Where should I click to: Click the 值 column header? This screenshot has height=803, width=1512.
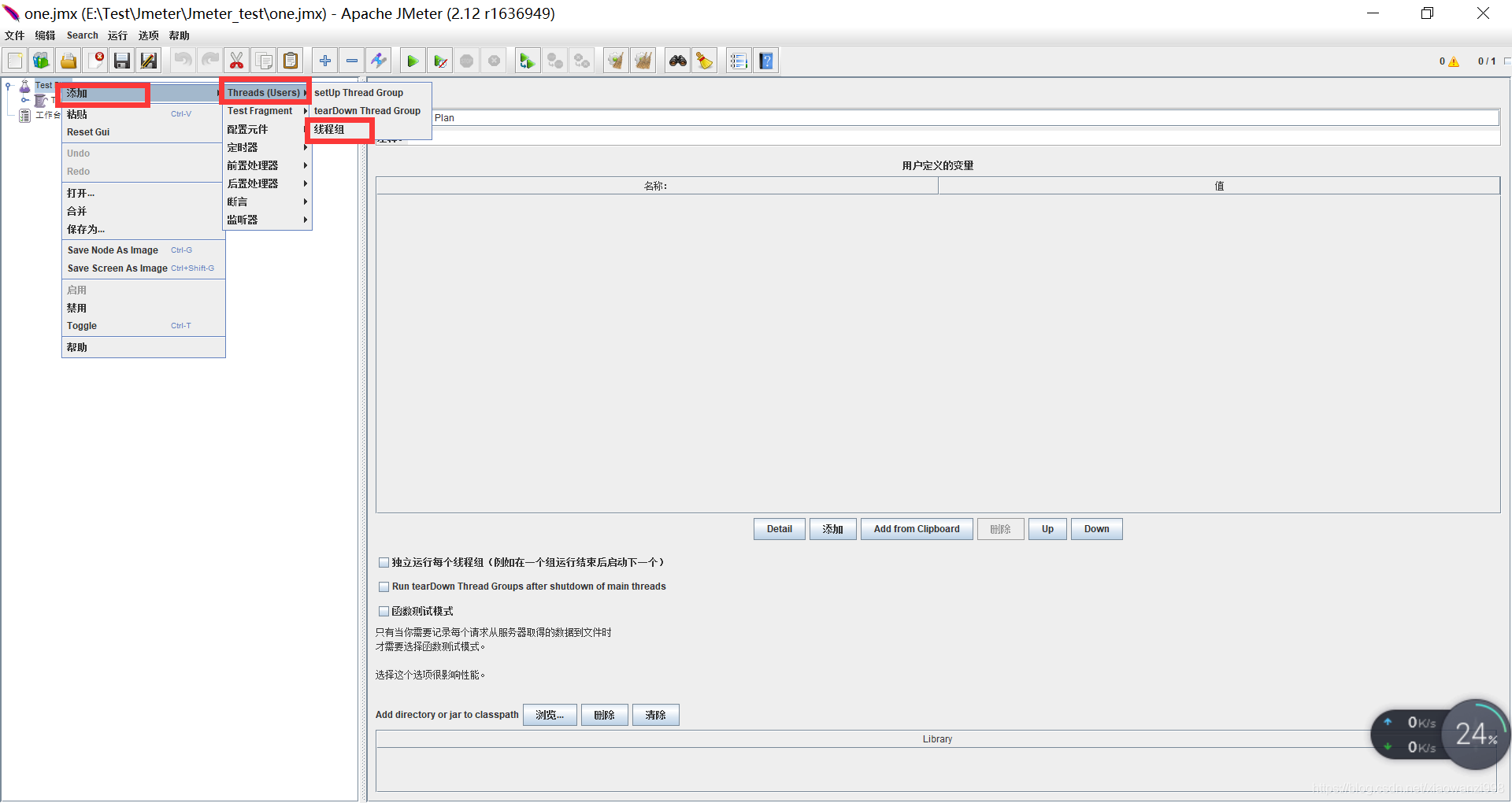tap(1219, 186)
